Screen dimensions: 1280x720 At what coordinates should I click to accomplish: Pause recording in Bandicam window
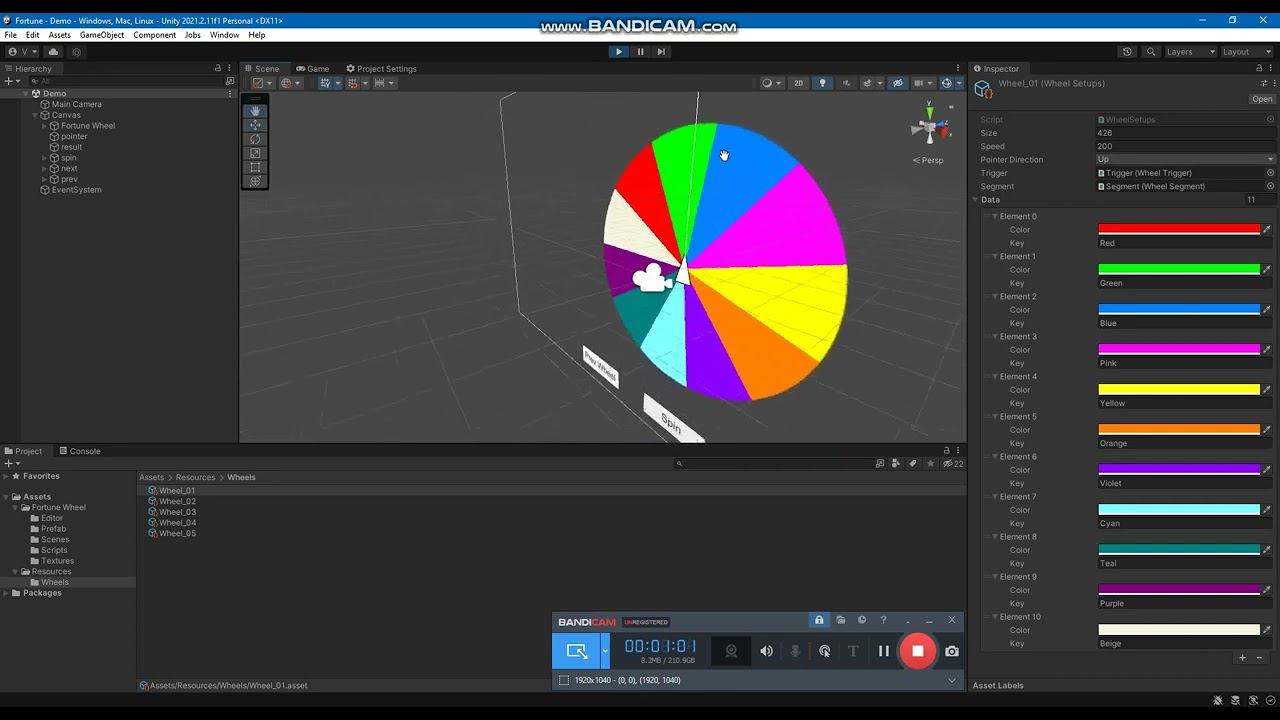(x=883, y=651)
